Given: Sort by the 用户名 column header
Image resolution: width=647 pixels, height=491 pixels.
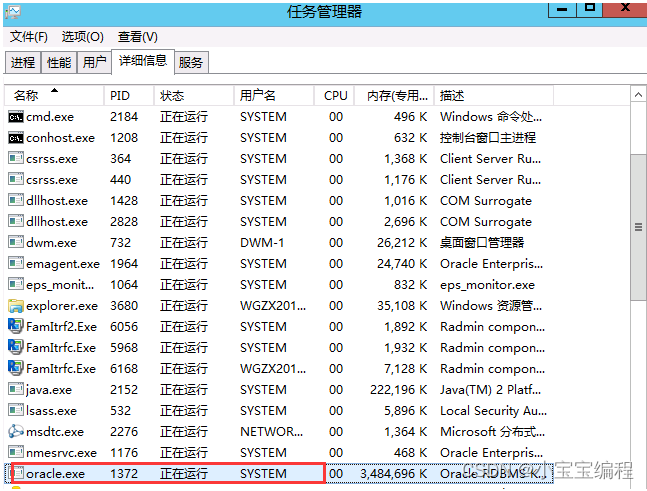Looking at the screenshot, I should (x=274, y=96).
